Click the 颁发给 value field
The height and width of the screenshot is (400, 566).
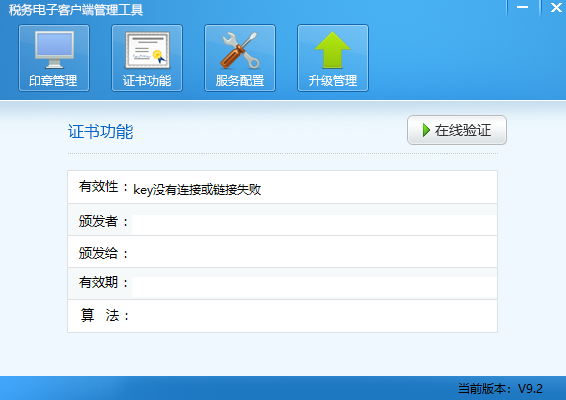click(x=314, y=253)
